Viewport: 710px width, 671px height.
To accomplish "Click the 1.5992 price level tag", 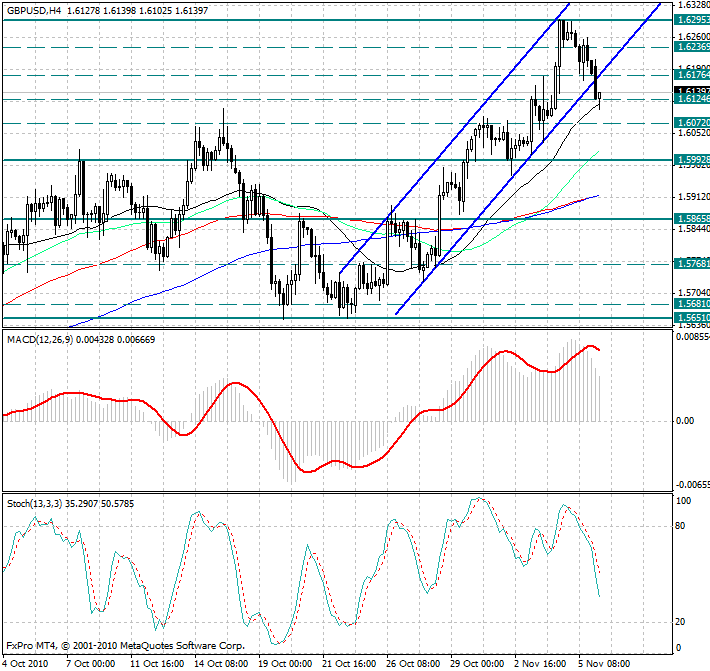I will [692, 160].
